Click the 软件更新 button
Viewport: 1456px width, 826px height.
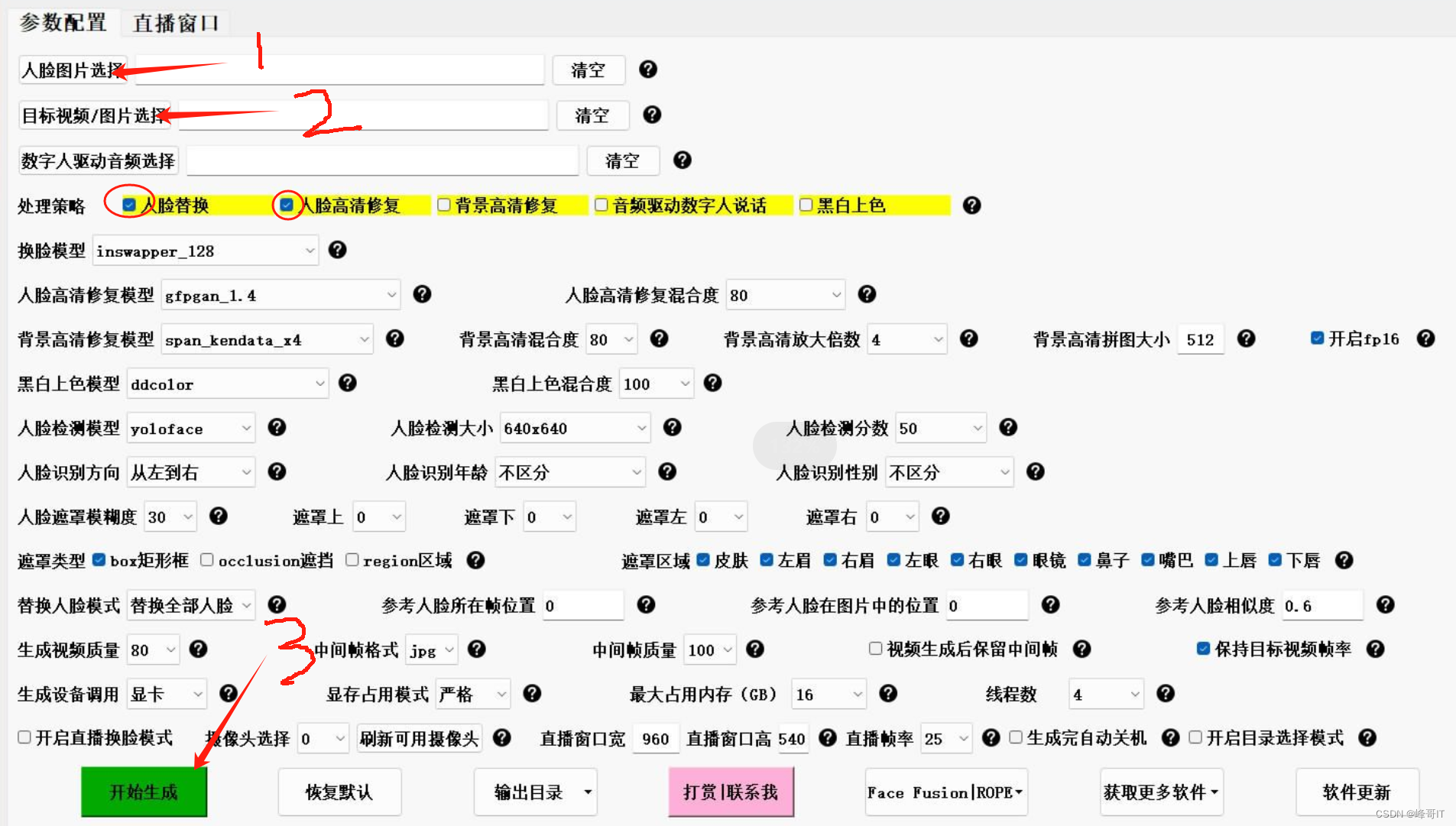point(1357,792)
